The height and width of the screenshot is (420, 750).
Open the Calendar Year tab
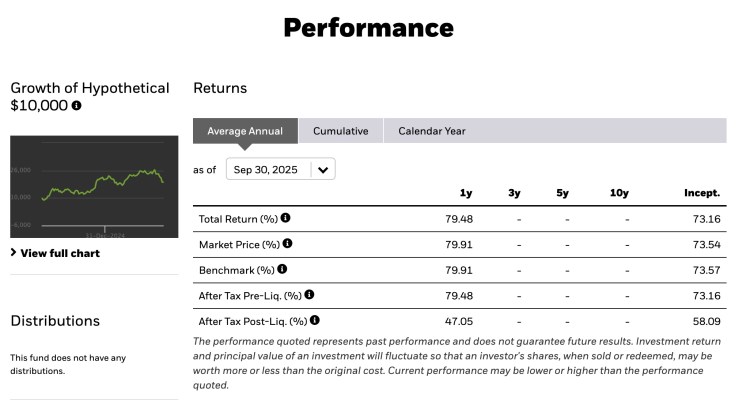(431, 131)
